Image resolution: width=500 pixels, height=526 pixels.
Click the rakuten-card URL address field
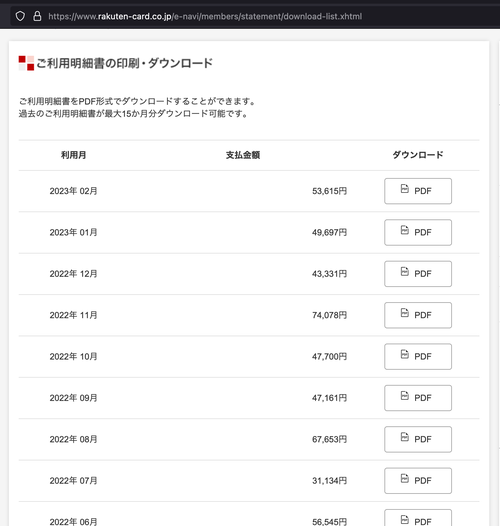coord(205,16)
